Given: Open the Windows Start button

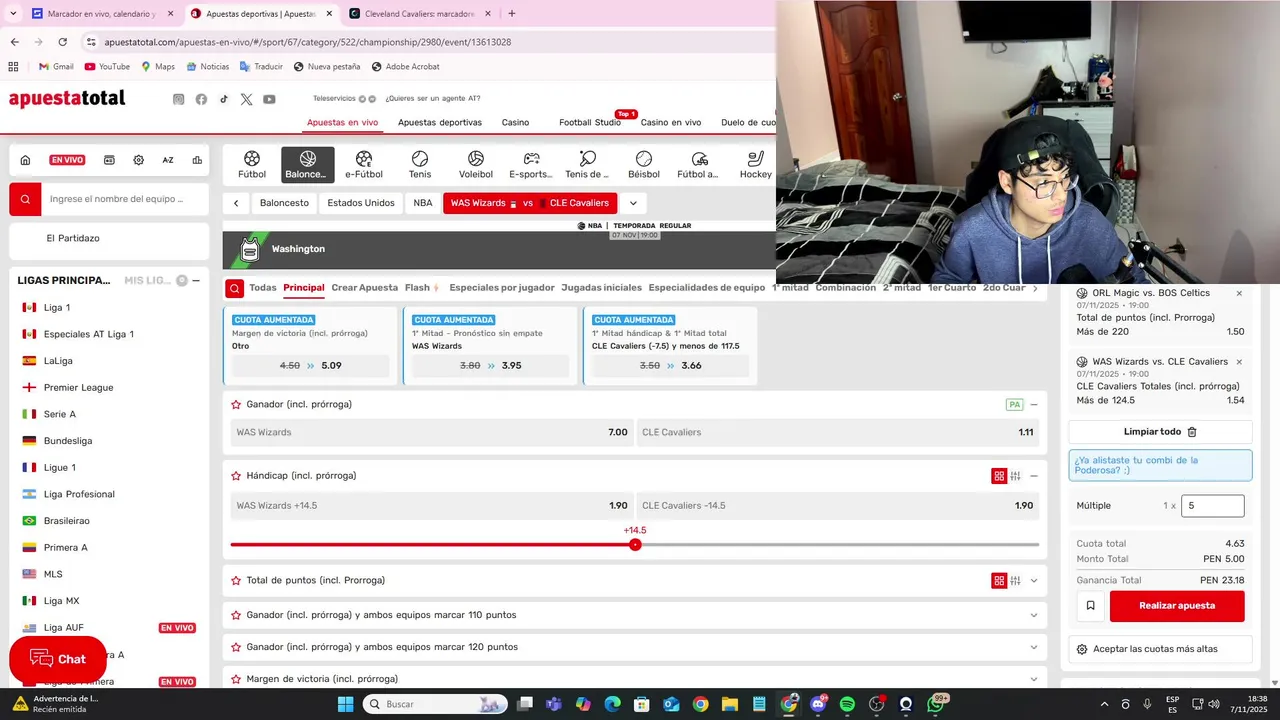Looking at the screenshot, I should pyautogui.click(x=345, y=704).
